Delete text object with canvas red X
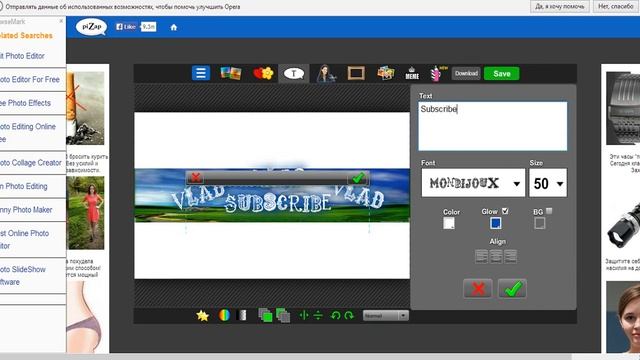640x360 pixels. 196,178
